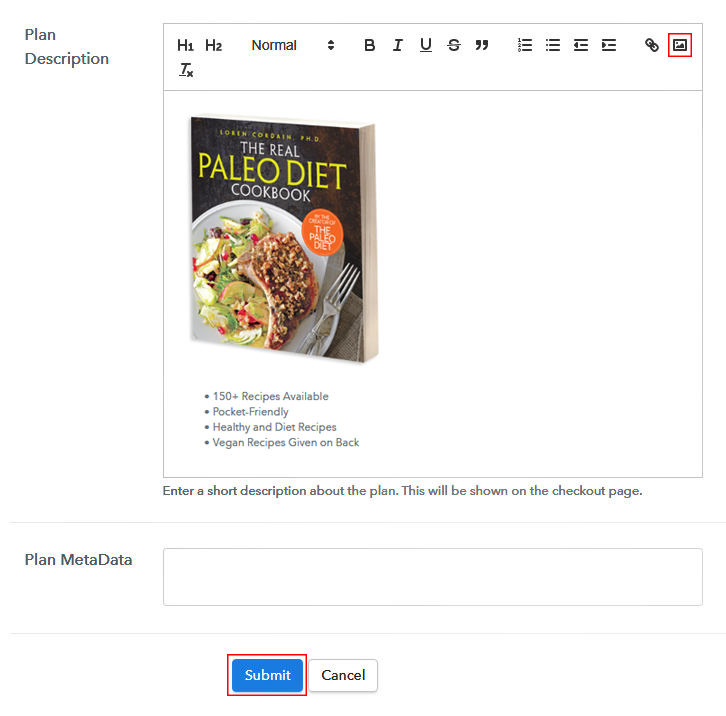Screen dimensions: 726x716
Task: Increase indent of text
Action: tap(609, 45)
